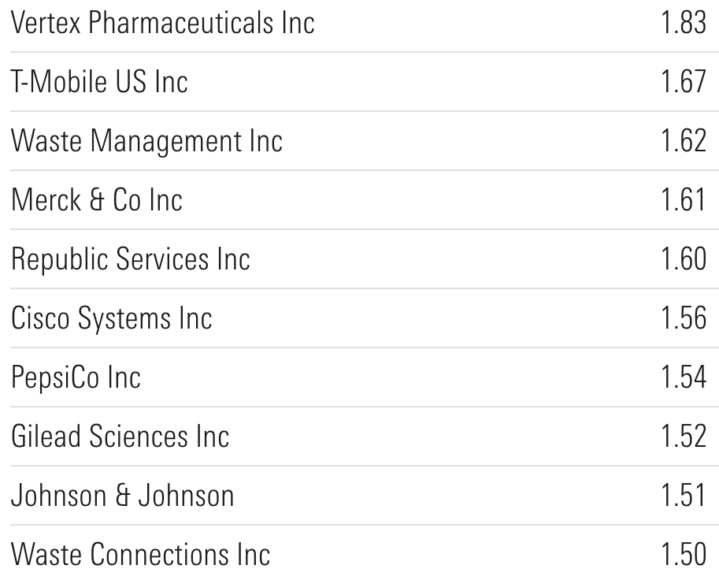Open the Merck & Co Inc holding
719x580 pixels.
point(96,200)
